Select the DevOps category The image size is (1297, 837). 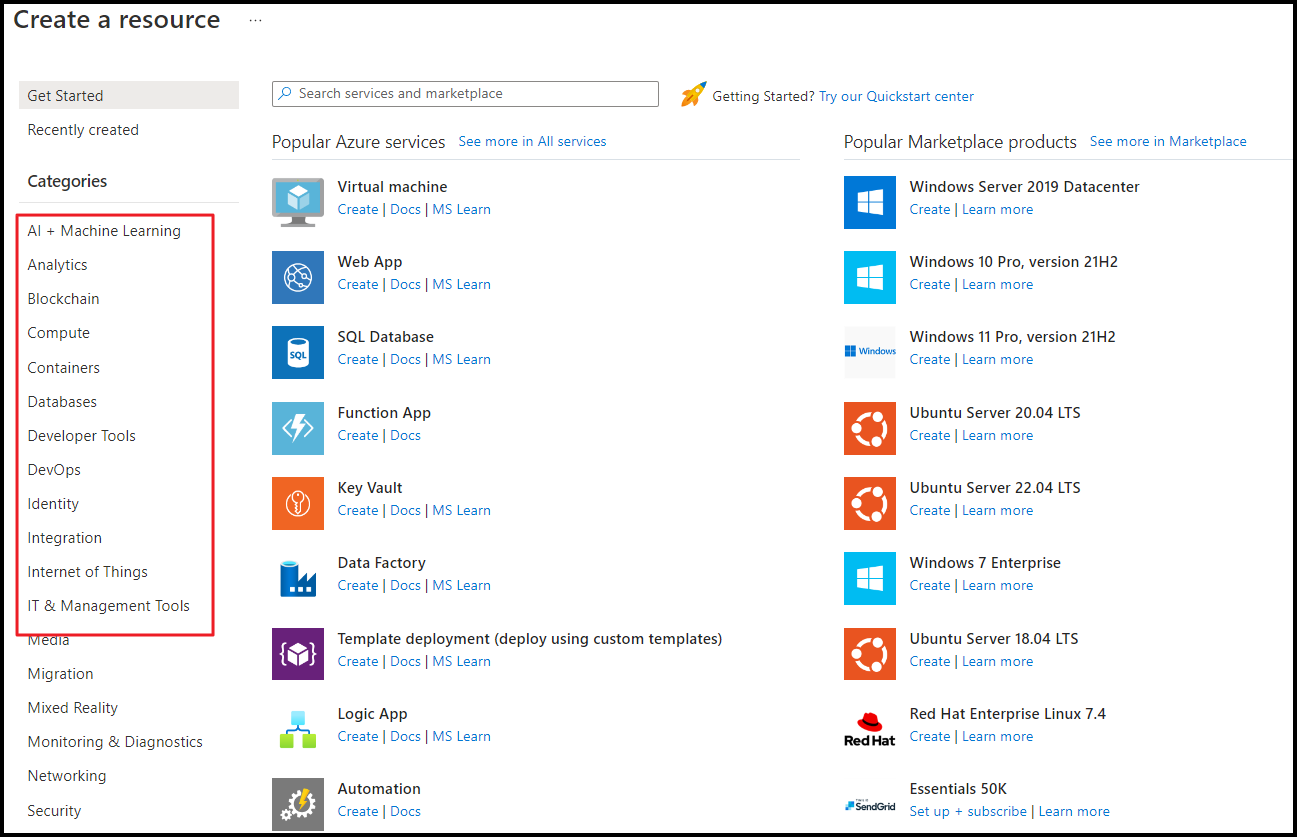point(54,470)
